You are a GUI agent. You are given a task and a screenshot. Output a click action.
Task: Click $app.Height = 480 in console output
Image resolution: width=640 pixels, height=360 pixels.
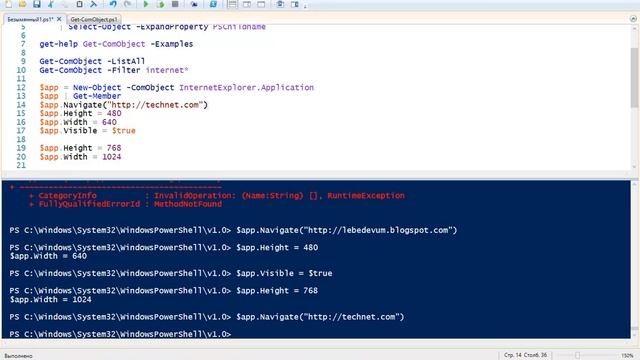[277, 247]
